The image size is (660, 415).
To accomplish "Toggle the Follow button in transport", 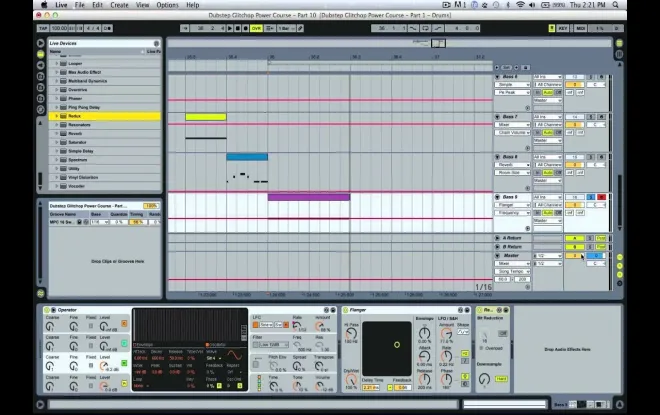I will 184,28.
